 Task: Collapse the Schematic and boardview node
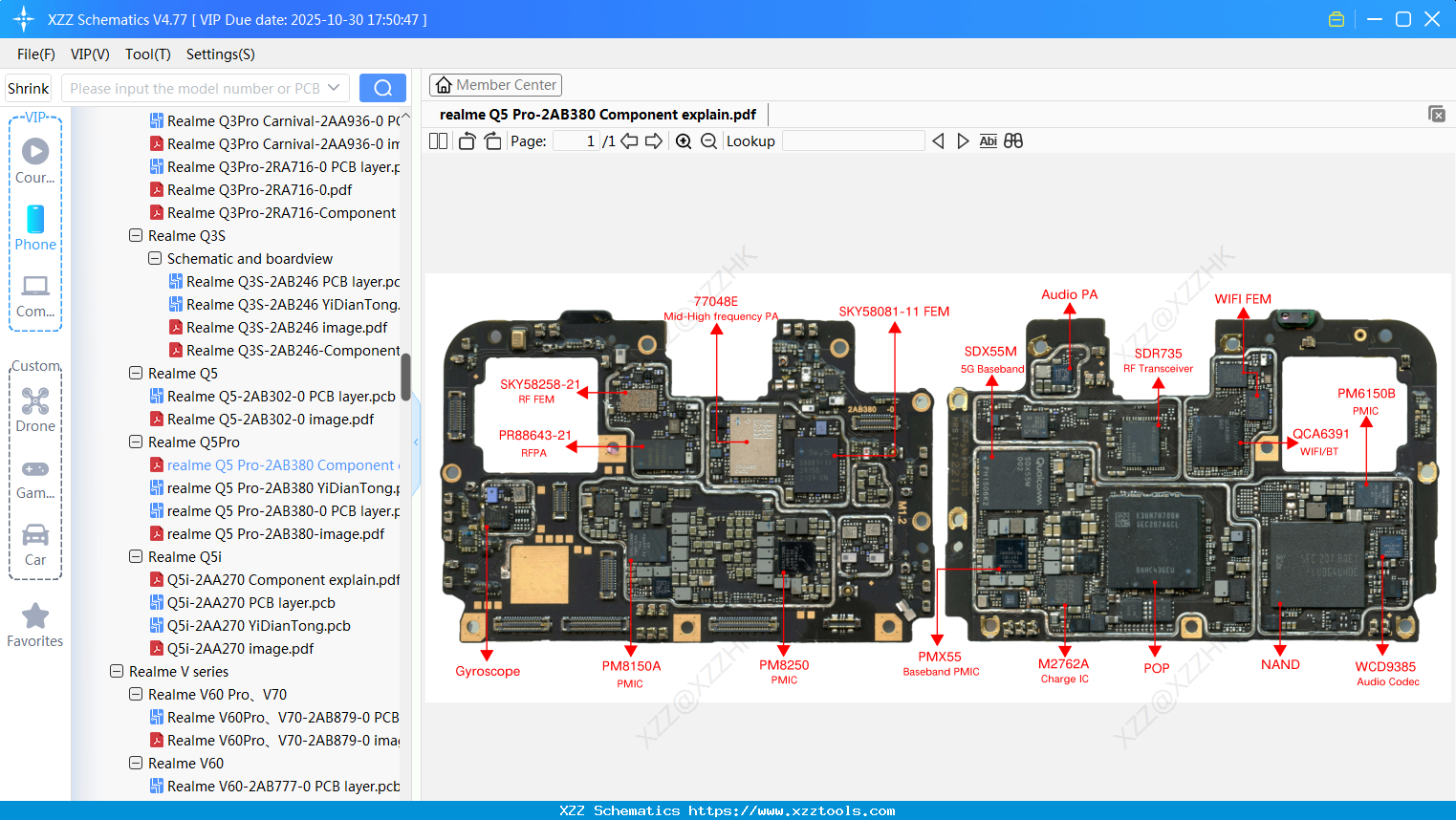154,258
